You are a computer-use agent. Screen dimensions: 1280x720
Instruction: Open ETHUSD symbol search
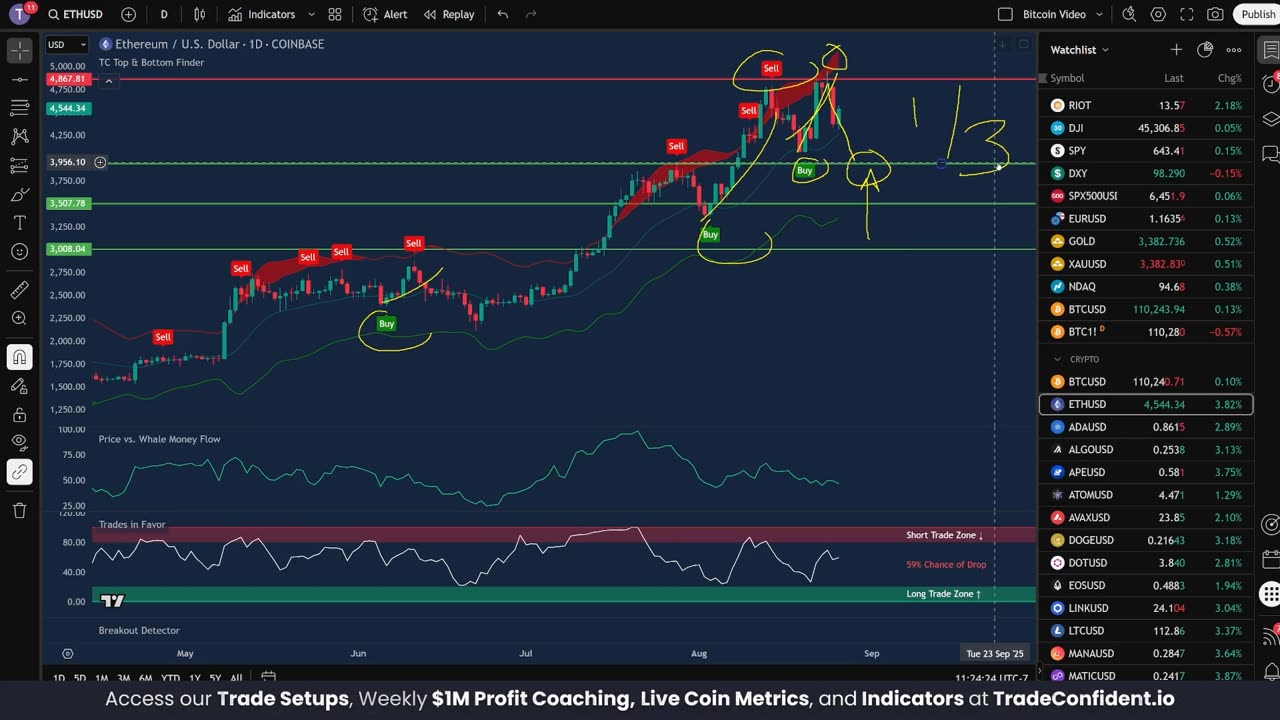tap(75, 14)
